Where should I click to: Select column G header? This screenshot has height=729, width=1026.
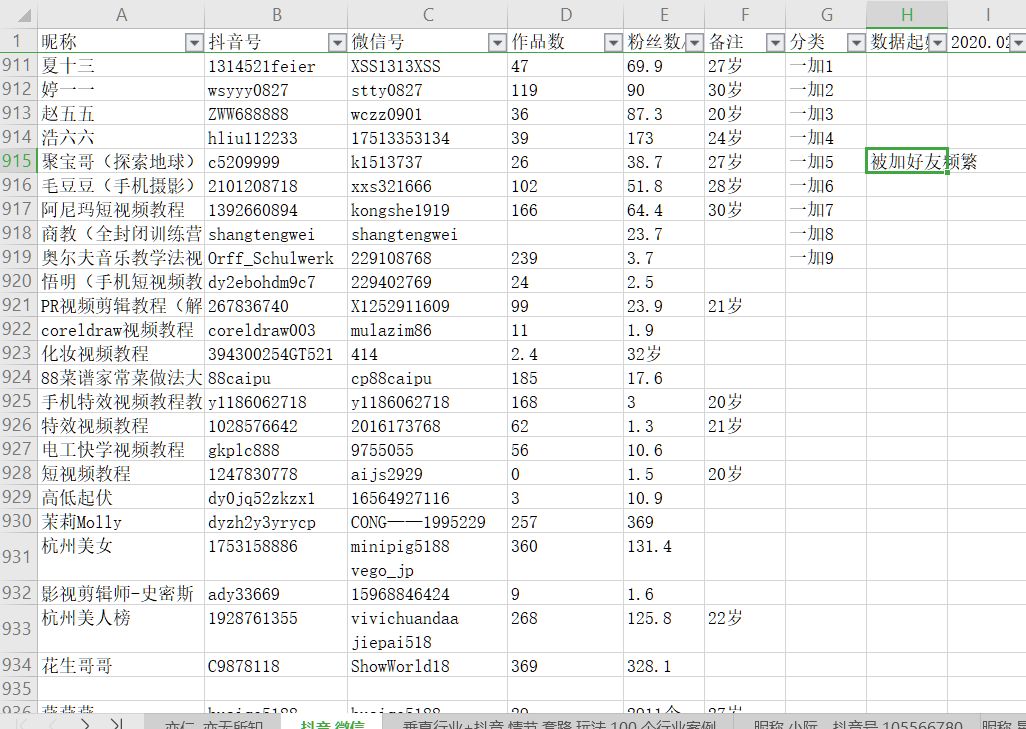coord(826,14)
